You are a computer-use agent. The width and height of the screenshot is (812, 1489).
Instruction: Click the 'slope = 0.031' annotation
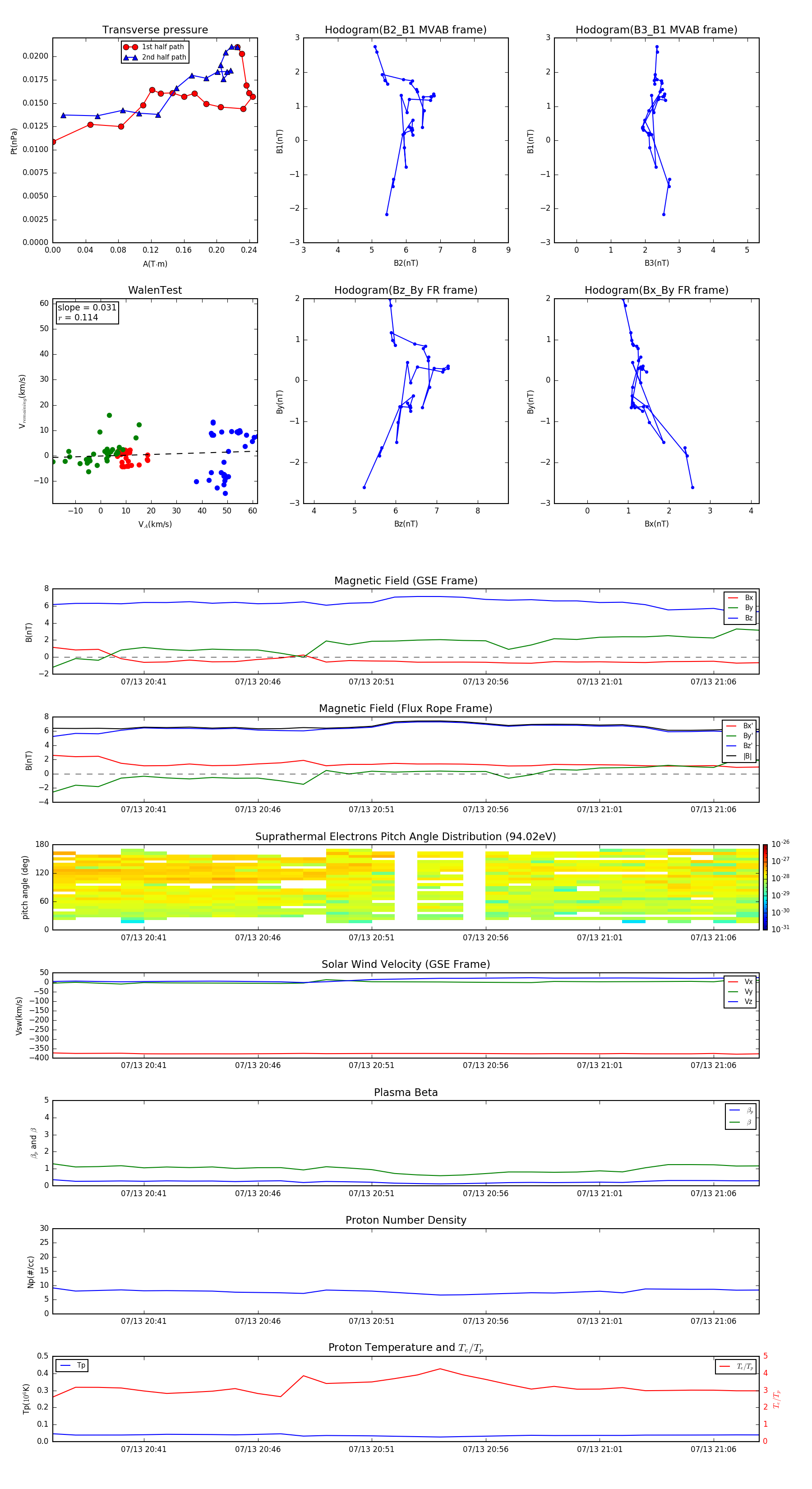click(87, 308)
